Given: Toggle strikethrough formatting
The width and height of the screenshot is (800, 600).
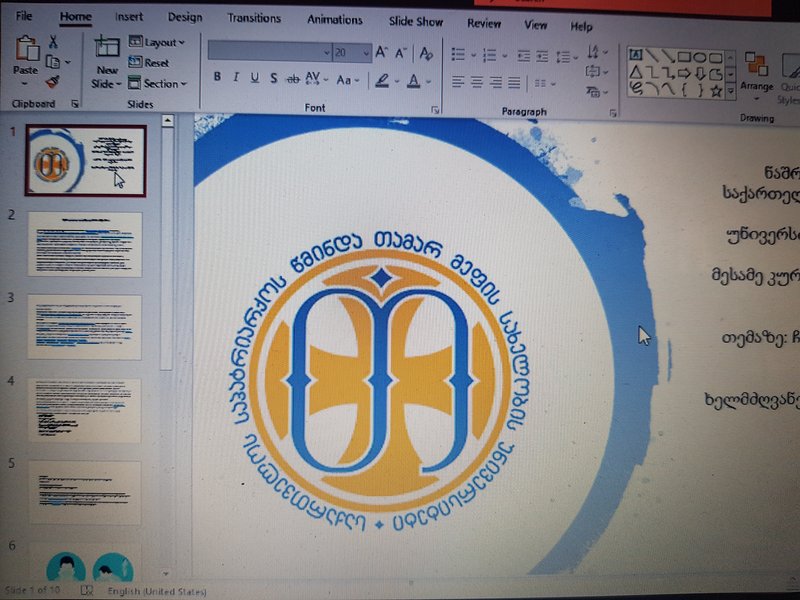Looking at the screenshot, I should click(293, 79).
